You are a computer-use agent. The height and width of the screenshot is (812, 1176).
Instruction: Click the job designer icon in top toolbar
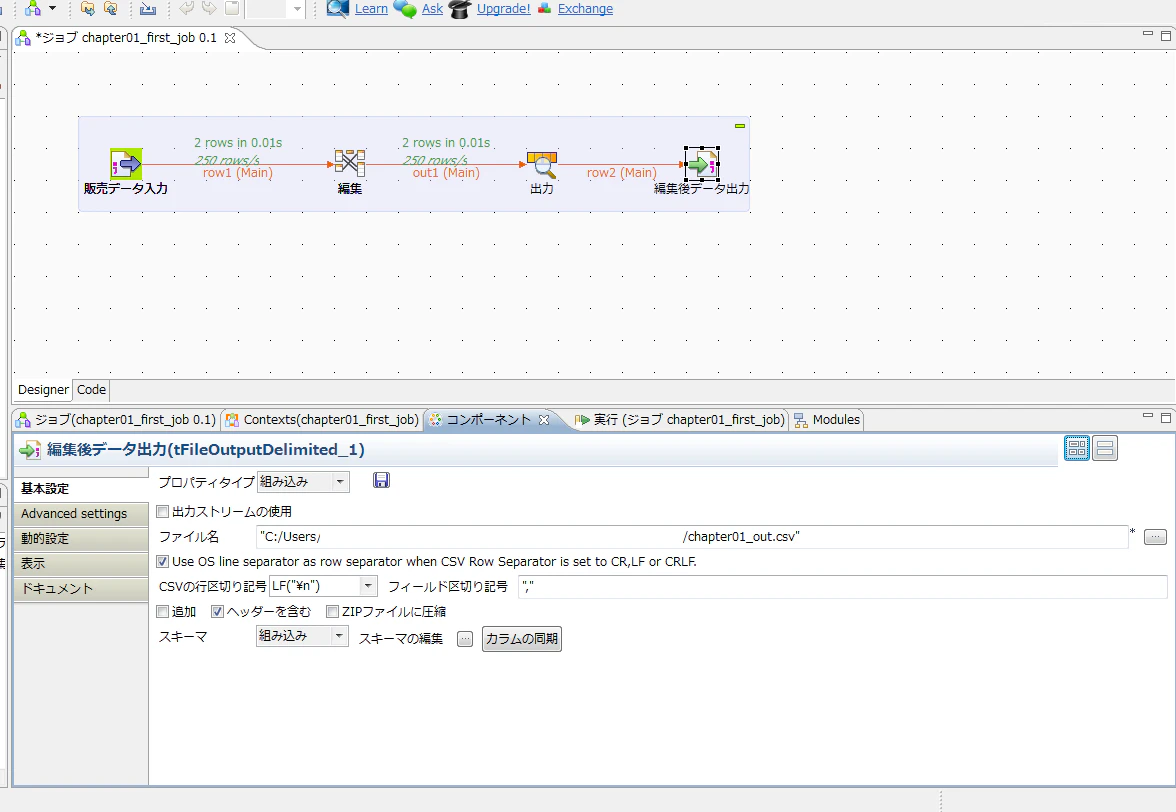click(x=32, y=8)
